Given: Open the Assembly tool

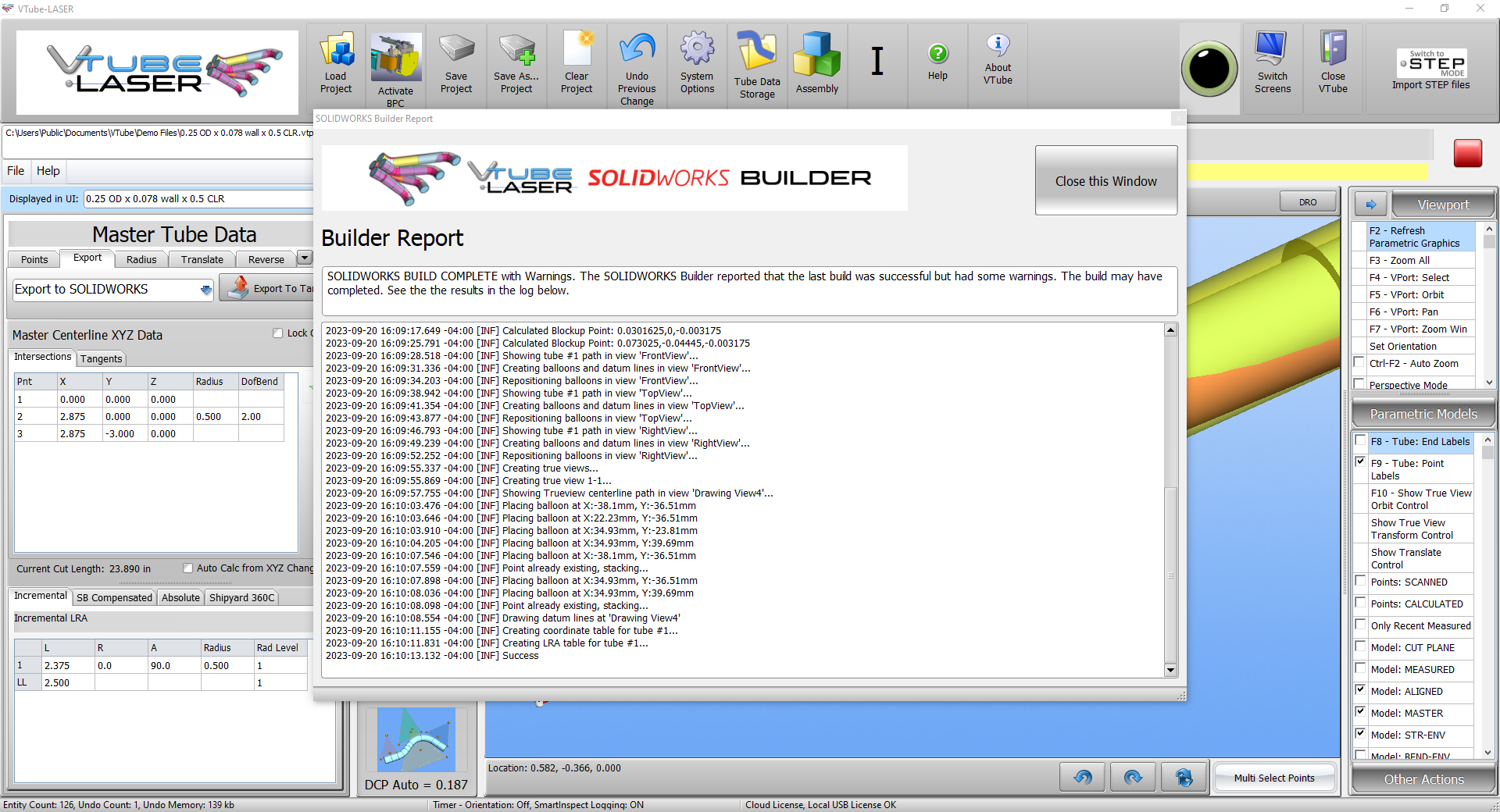Looking at the screenshot, I should point(817,64).
